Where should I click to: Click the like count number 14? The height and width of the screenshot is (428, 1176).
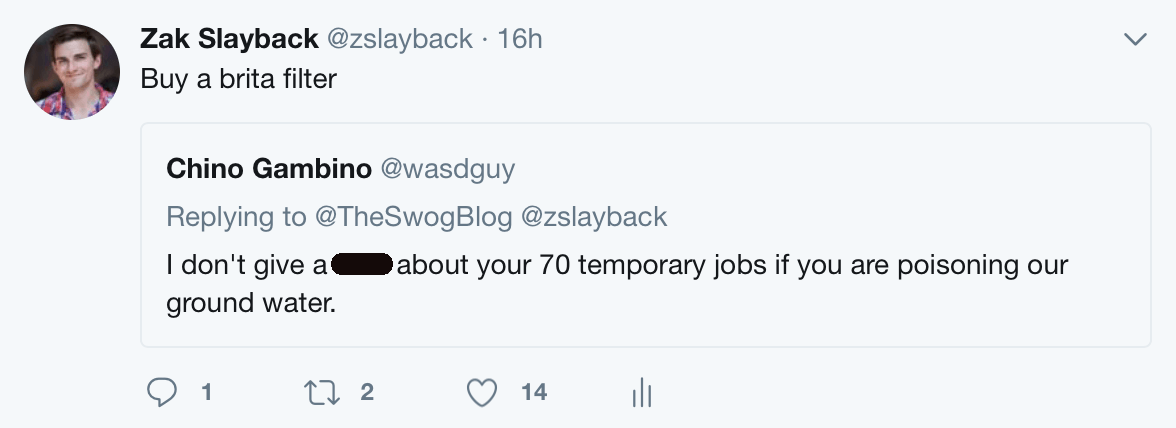click(x=534, y=393)
